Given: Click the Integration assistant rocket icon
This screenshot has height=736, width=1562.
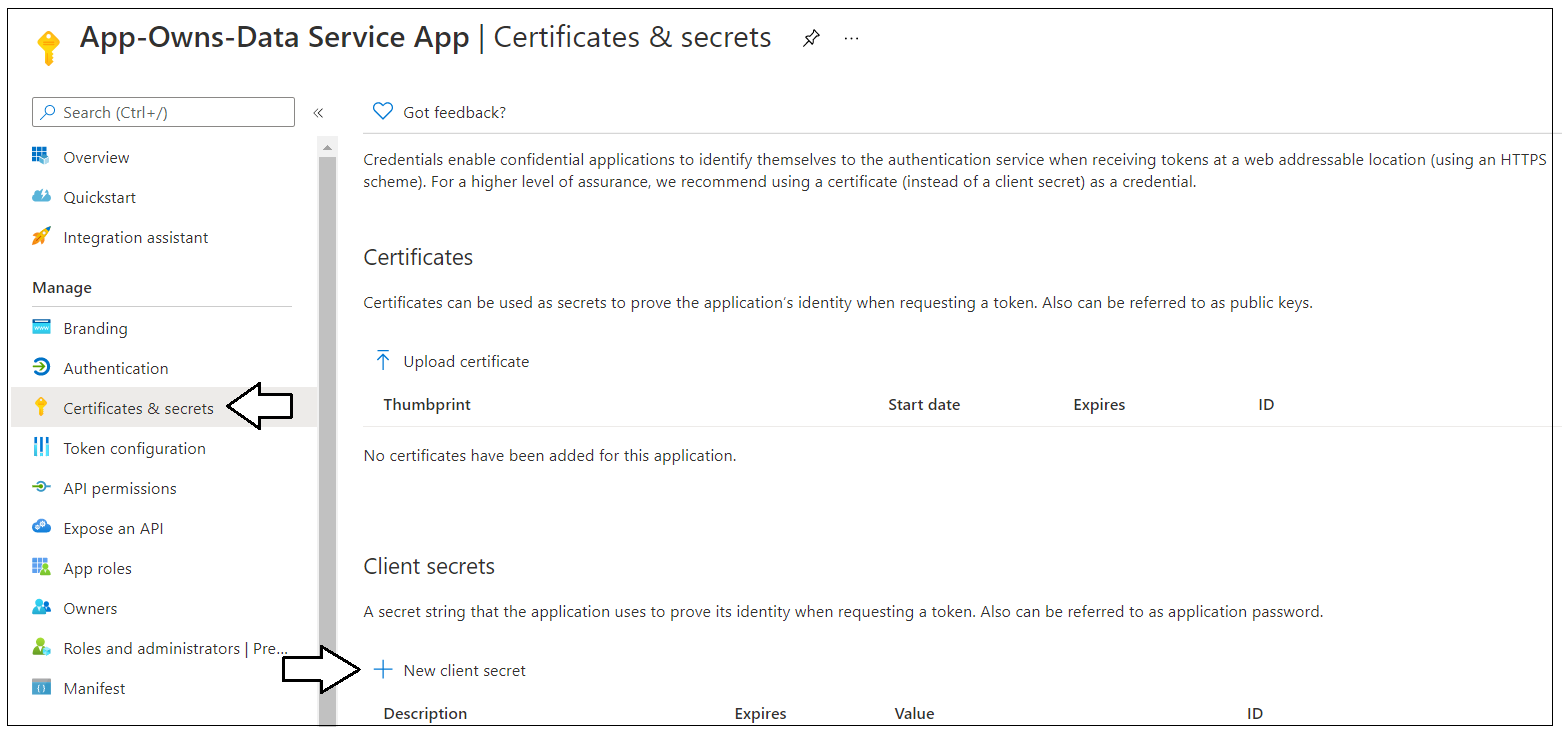Looking at the screenshot, I should (x=41, y=236).
